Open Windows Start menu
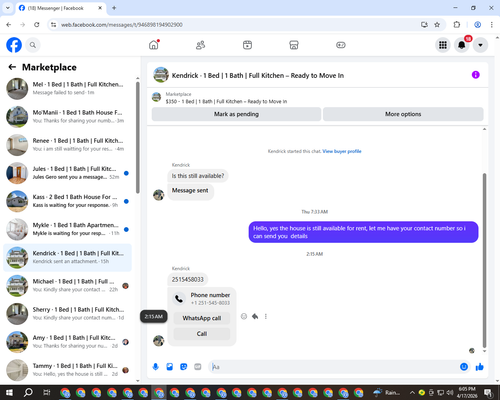The image size is (500, 400). pos(9,393)
